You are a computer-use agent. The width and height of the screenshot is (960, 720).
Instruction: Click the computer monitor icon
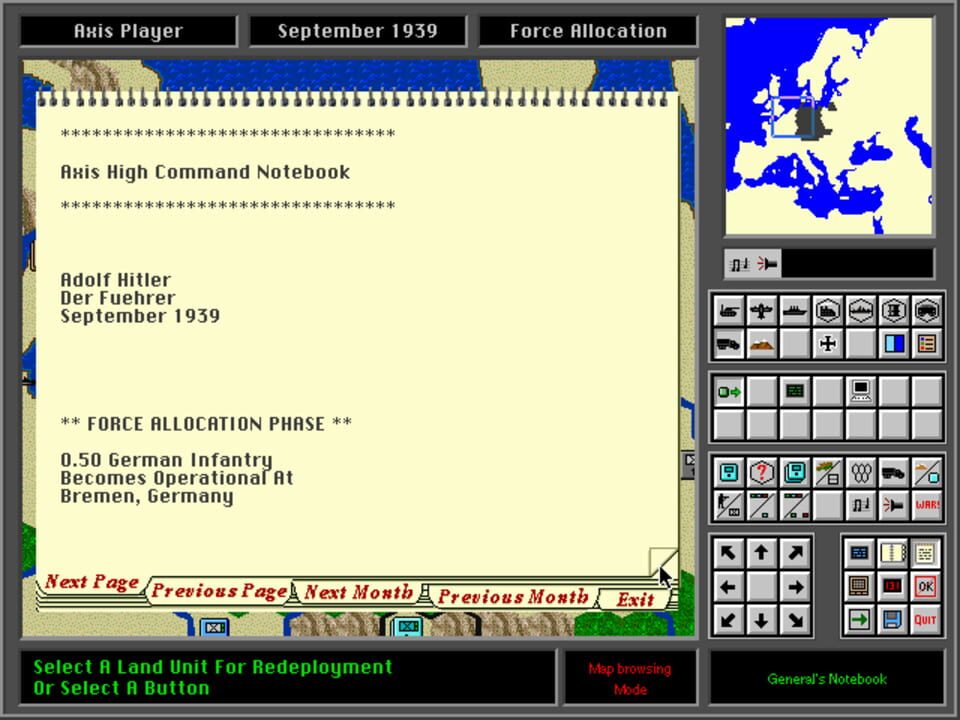point(860,391)
